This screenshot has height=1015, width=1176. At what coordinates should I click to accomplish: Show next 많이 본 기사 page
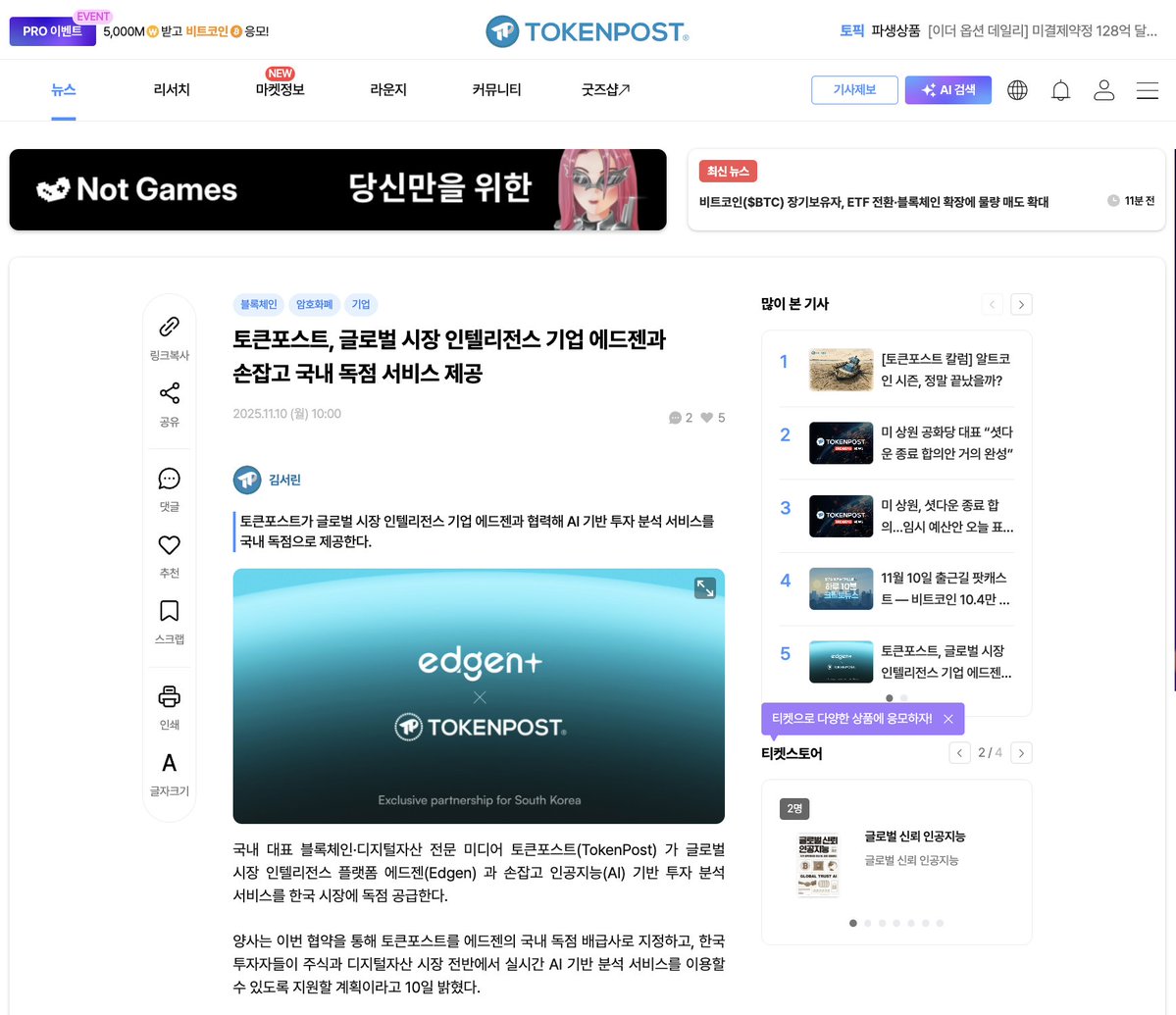pos(1021,304)
